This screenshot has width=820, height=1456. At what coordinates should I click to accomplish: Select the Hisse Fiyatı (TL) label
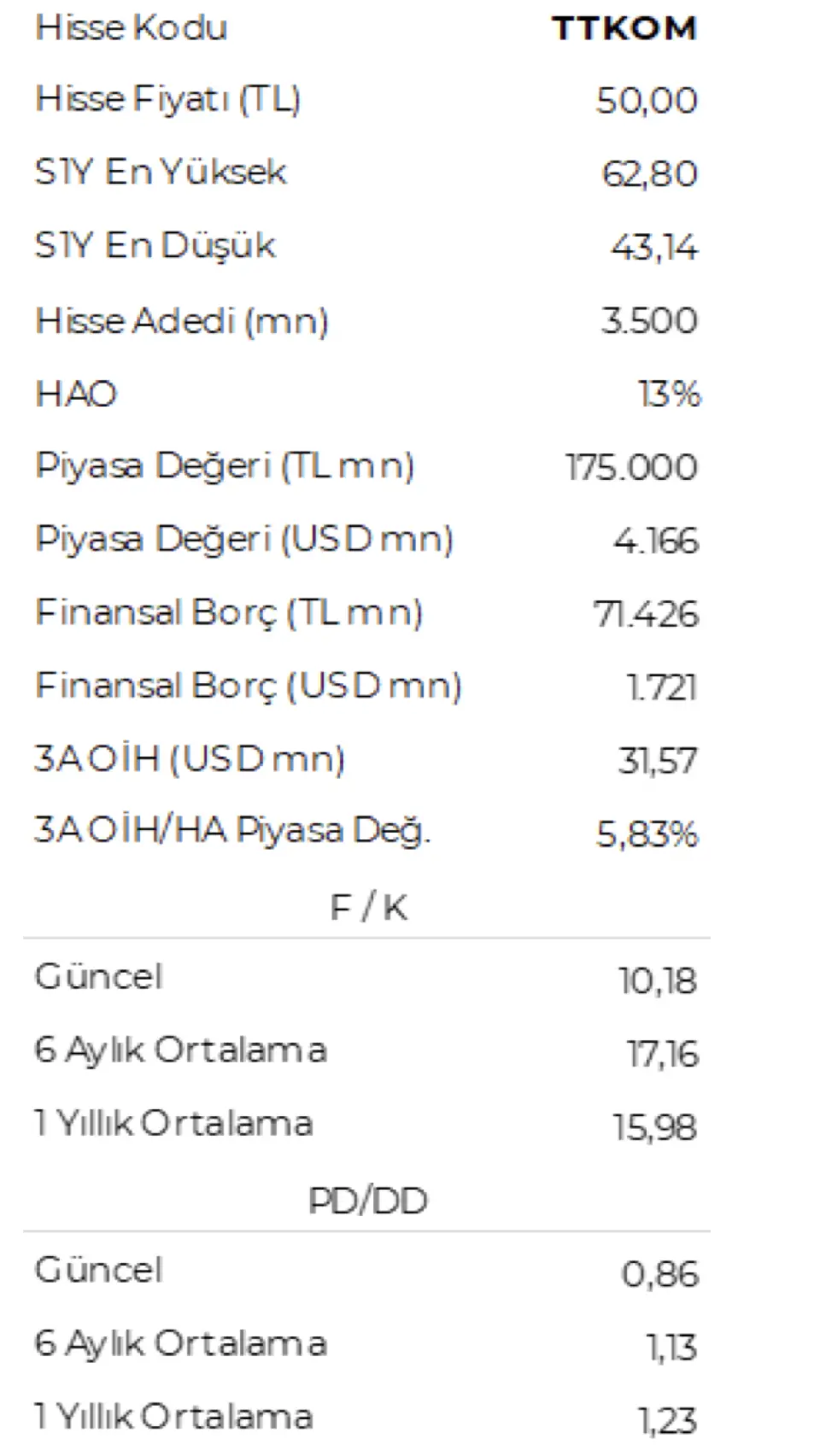[x=167, y=100]
